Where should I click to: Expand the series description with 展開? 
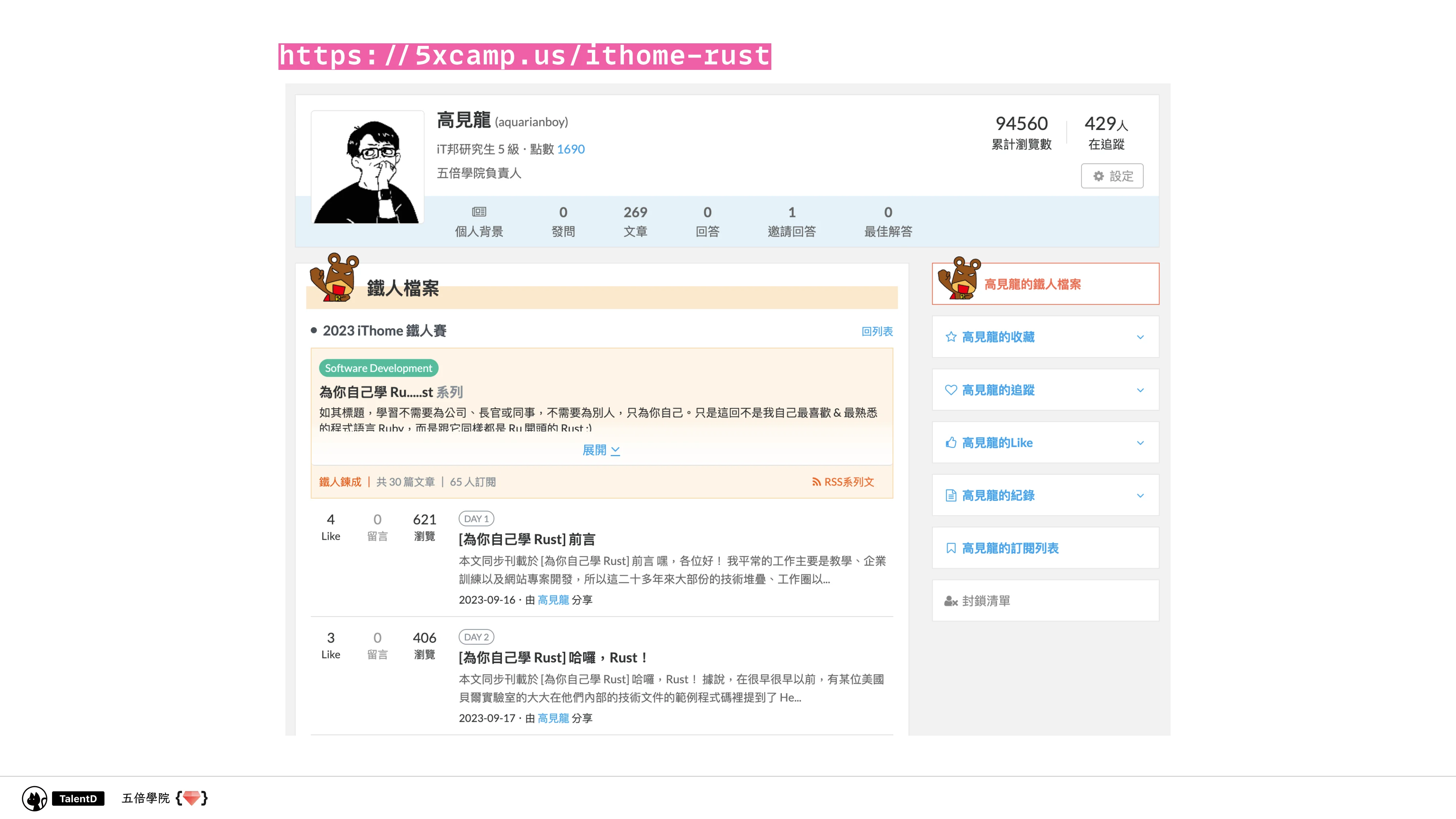(x=601, y=450)
